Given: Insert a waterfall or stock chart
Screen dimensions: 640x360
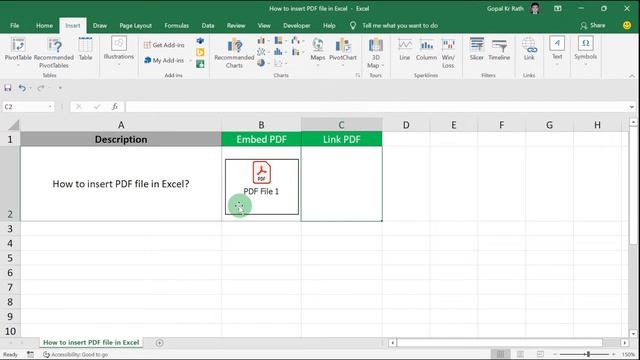Looking at the screenshot, I should pyautogui.click(x=297, y=40).
